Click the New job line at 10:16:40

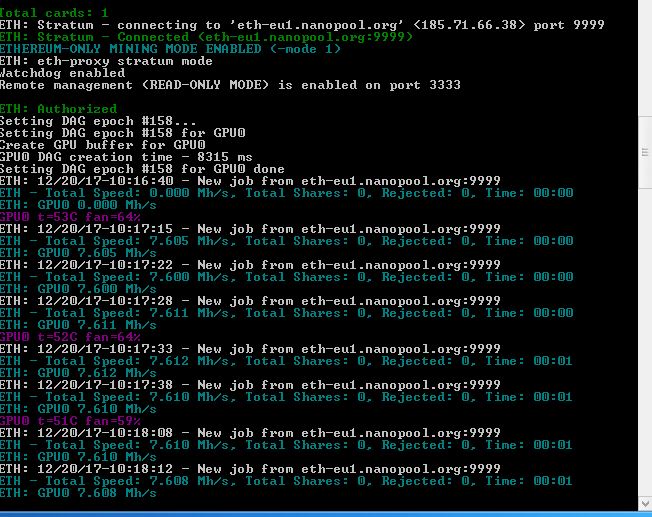coord(250,181)
